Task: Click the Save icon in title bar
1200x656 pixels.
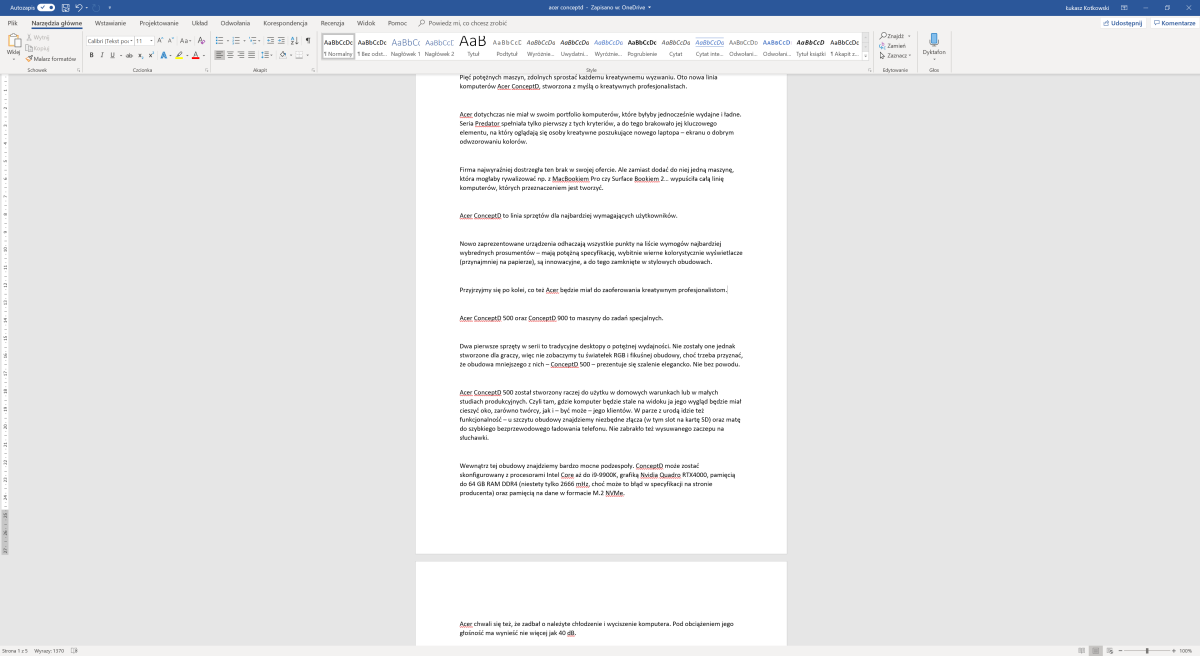Action: pyautogui.click(x=66, y=8)
